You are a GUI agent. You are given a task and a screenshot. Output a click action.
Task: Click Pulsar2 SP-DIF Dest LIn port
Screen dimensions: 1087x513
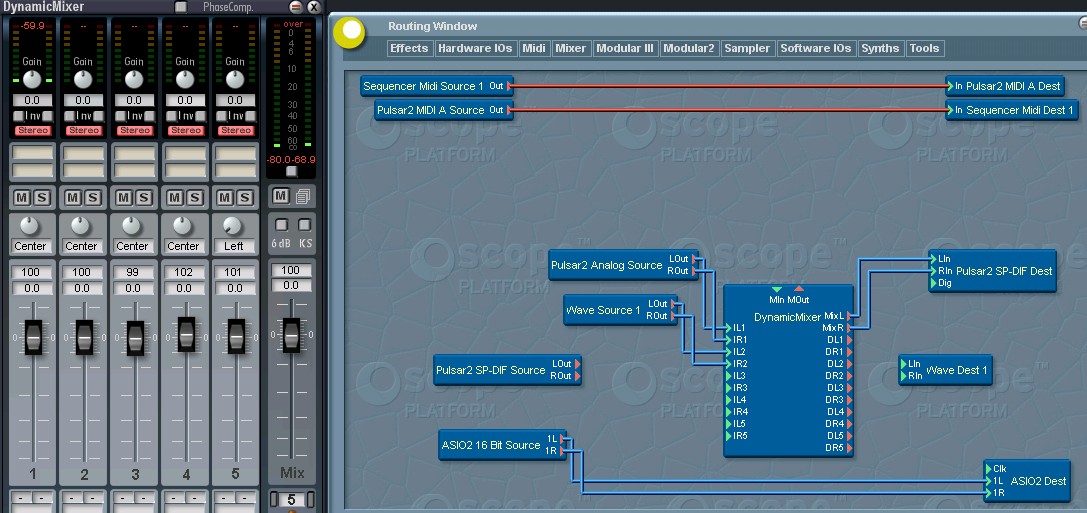tap(933, 259)
